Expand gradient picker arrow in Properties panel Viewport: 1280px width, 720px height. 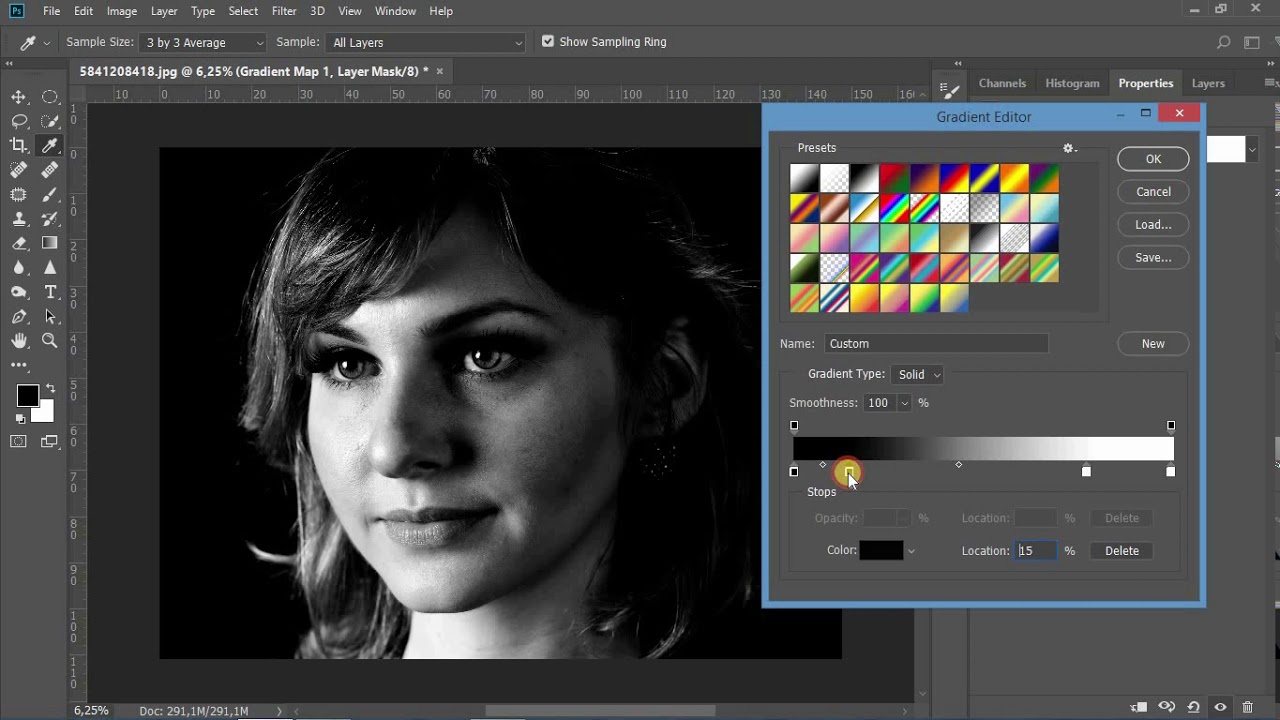[x=1252, y=150]
